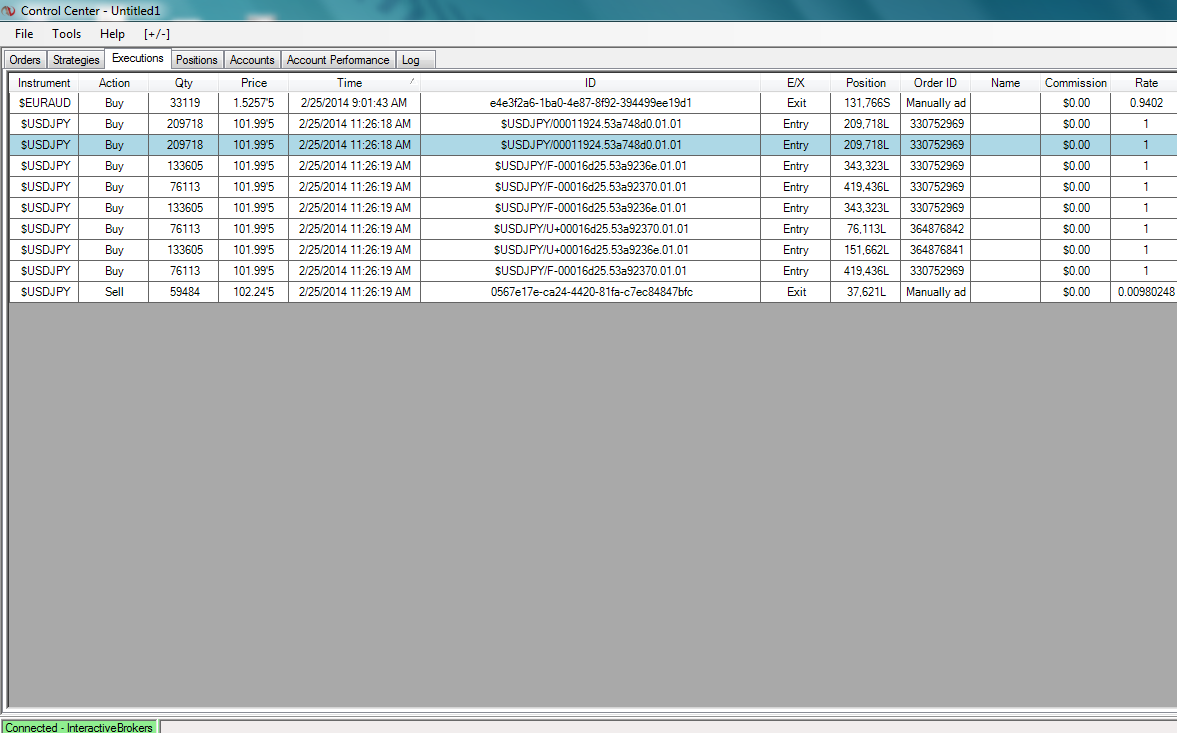Click price 1.5257'5 cell
This screenshot has height=733, width=1177.
click(x=254, y=103)
